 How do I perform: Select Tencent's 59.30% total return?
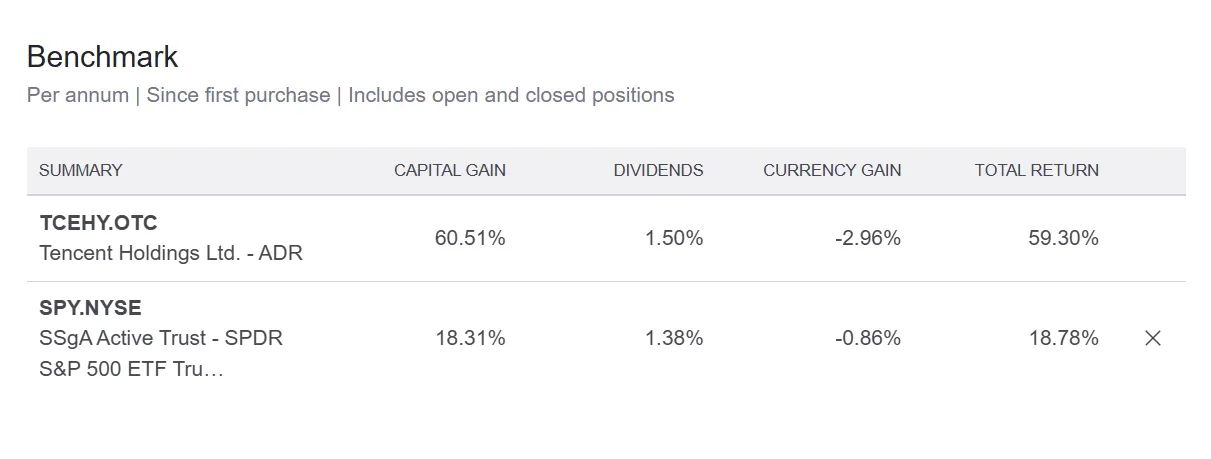[1063, 238]
